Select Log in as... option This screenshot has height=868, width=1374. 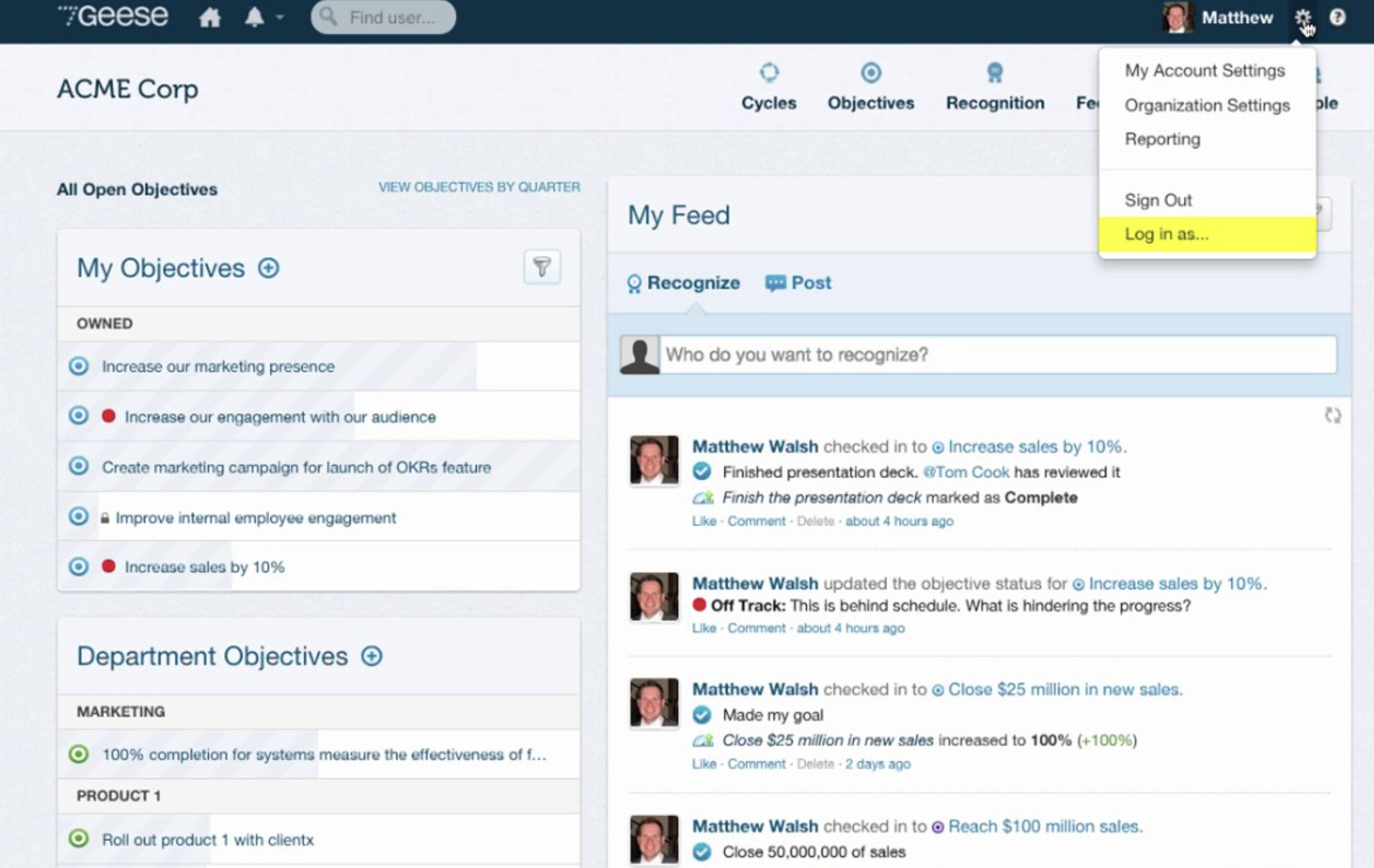point(1207,234)
